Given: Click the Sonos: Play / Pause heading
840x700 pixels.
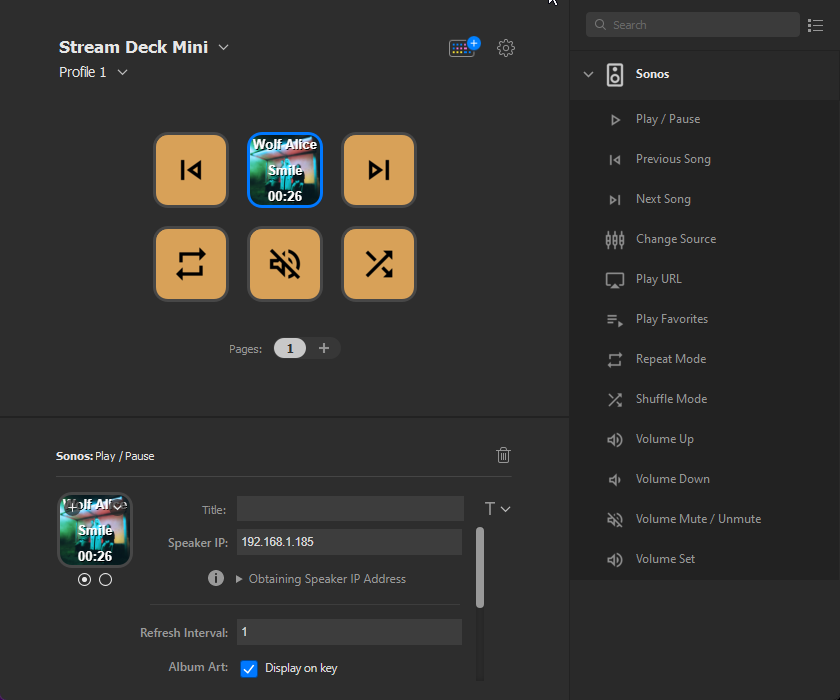Looking at the screenshot, I should (105, 456).
